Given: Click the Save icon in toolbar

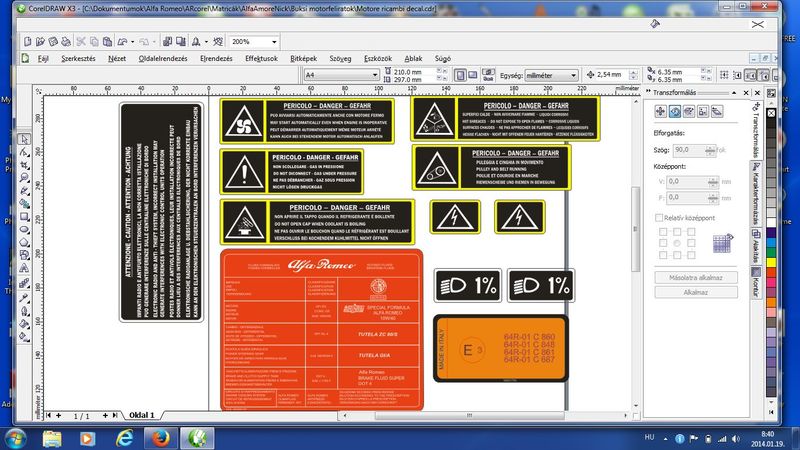Looking at the screenshot, I should [x=53, y=41].
